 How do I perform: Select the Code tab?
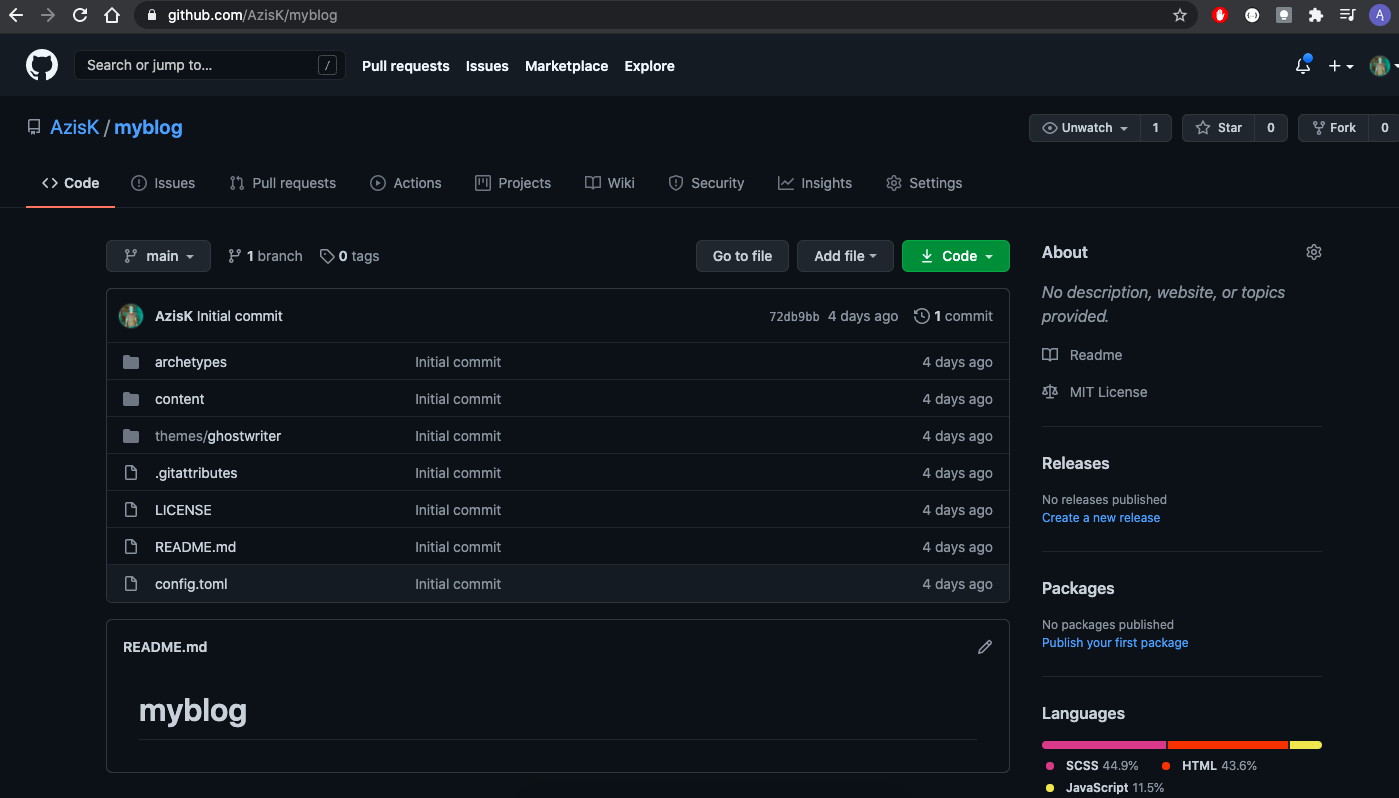(x=70, y=183)
